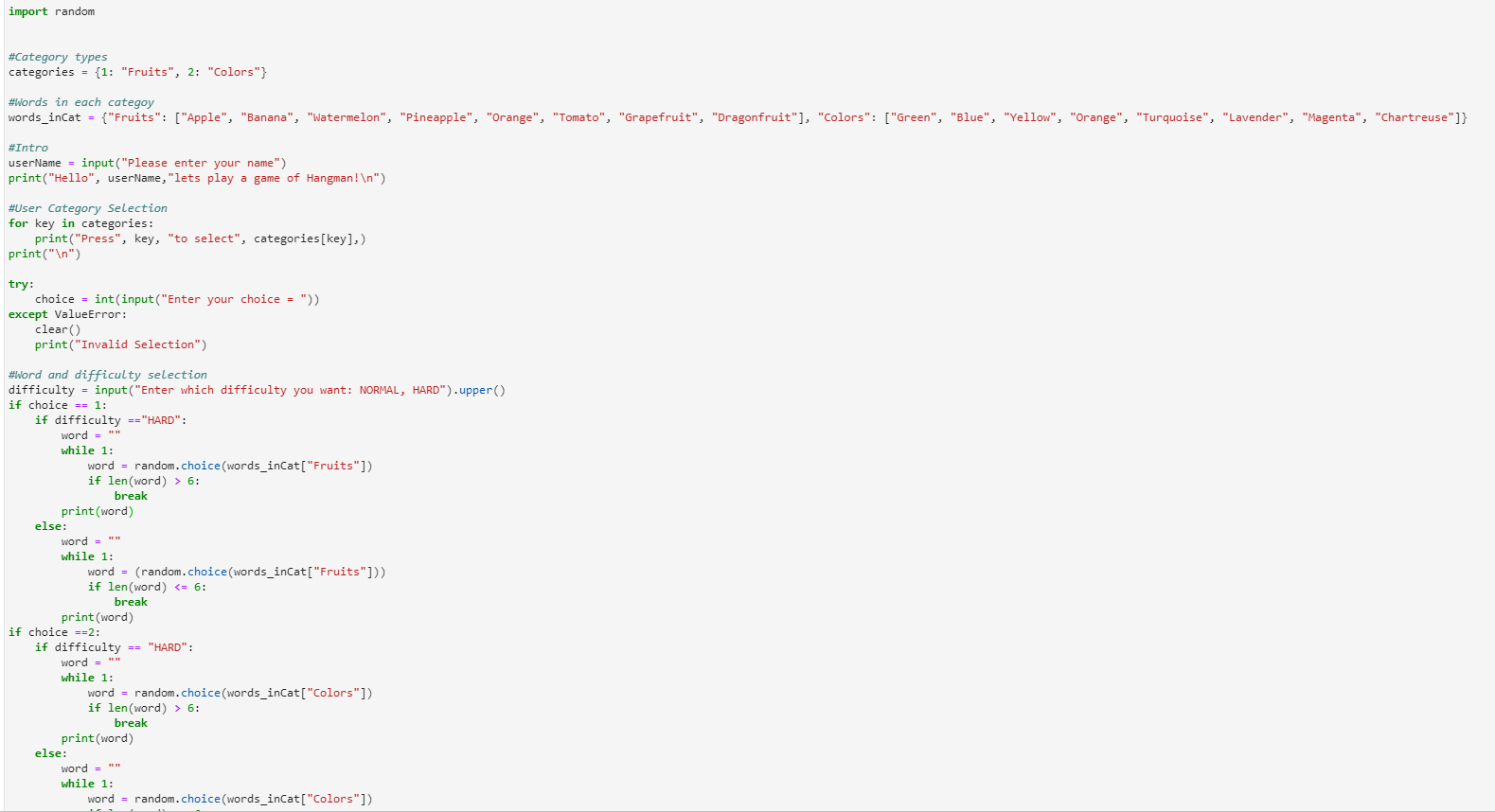Viewport: 1495px width, 812px height.
Task: Click the "Magenta" string in the colors list
Action: coord(1331,117)
